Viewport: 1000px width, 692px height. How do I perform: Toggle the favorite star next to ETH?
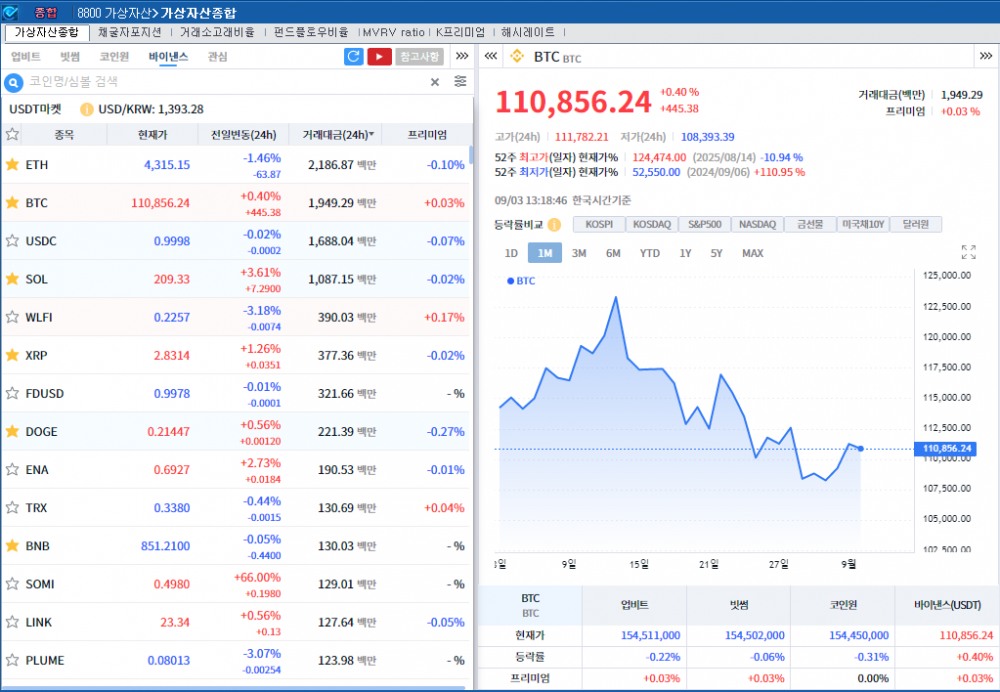coord(14,165)
